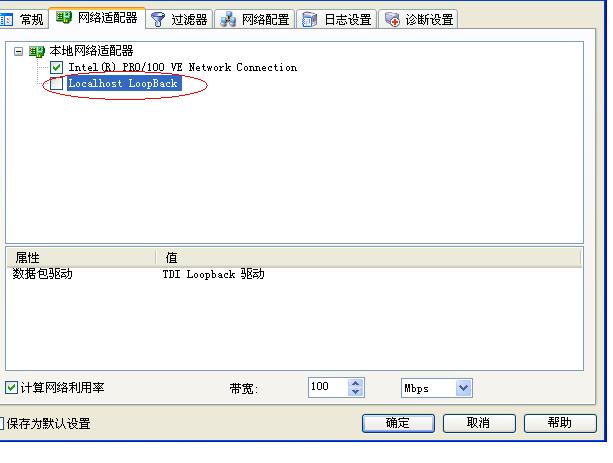Click the 帮助 button
Viewport: 613px width, 463px height.
[560, 423]
